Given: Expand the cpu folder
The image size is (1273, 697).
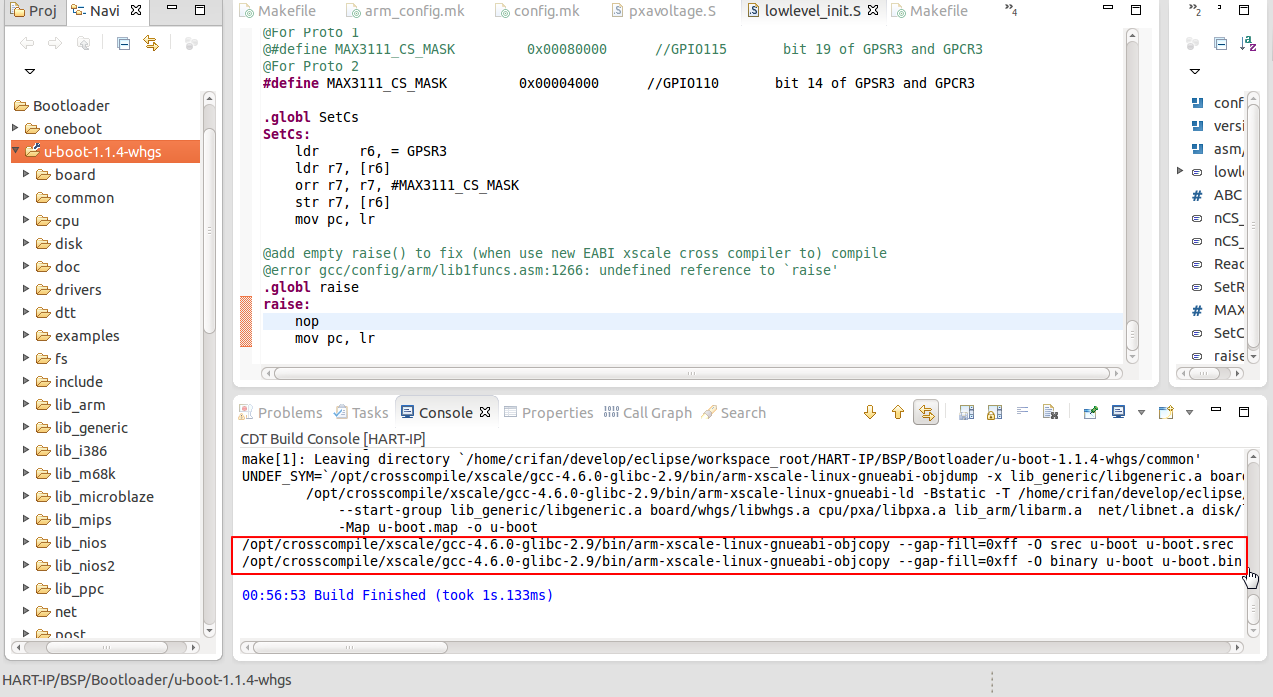Looking at the screenshot, I should 26,220.
